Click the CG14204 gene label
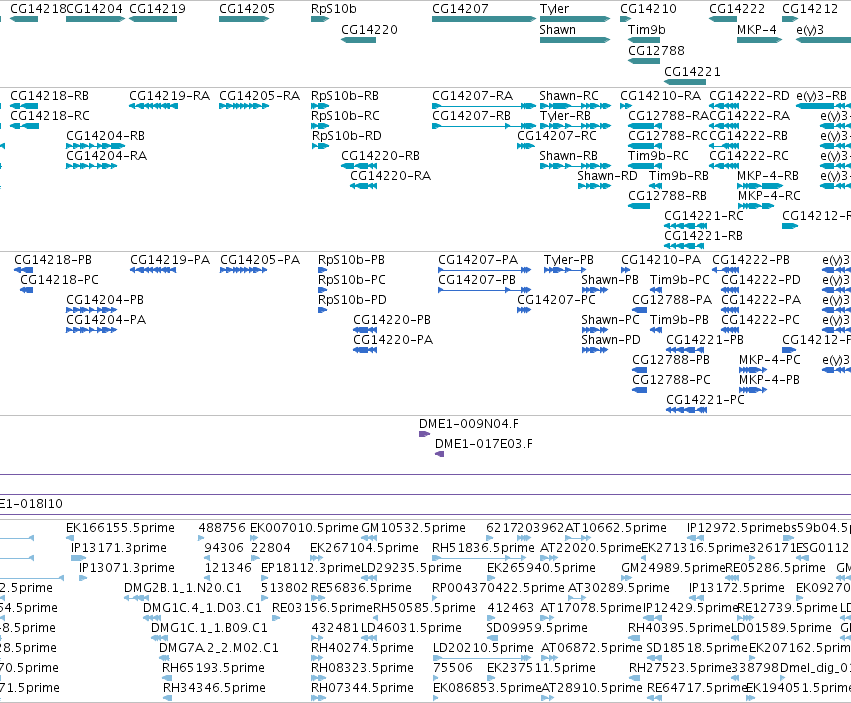 pos(94,9)
